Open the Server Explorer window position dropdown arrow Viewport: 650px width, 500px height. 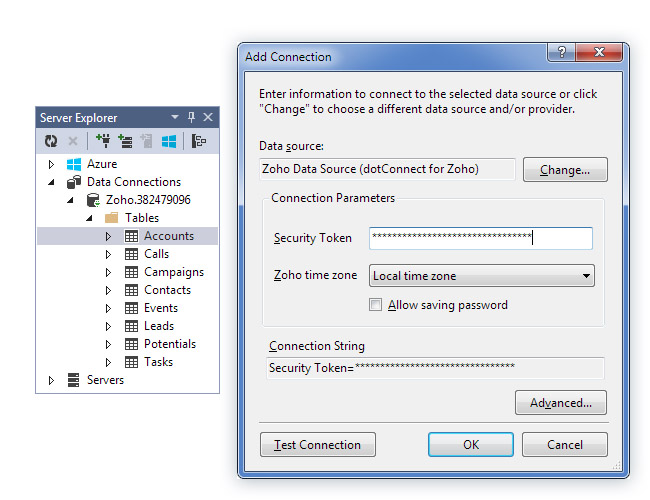coord(175,117)
